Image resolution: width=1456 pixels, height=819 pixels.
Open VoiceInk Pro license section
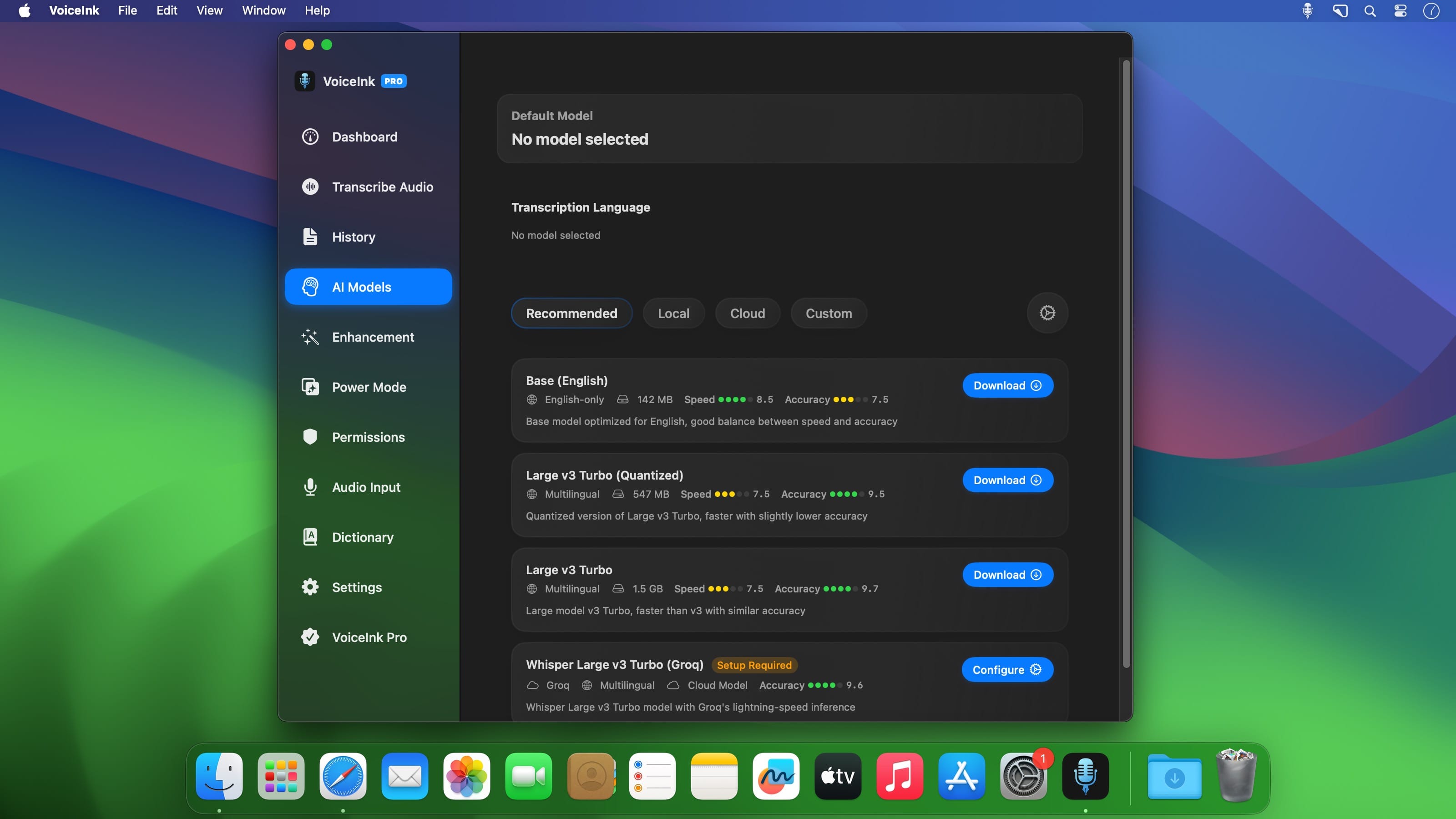tap(369, 637)
